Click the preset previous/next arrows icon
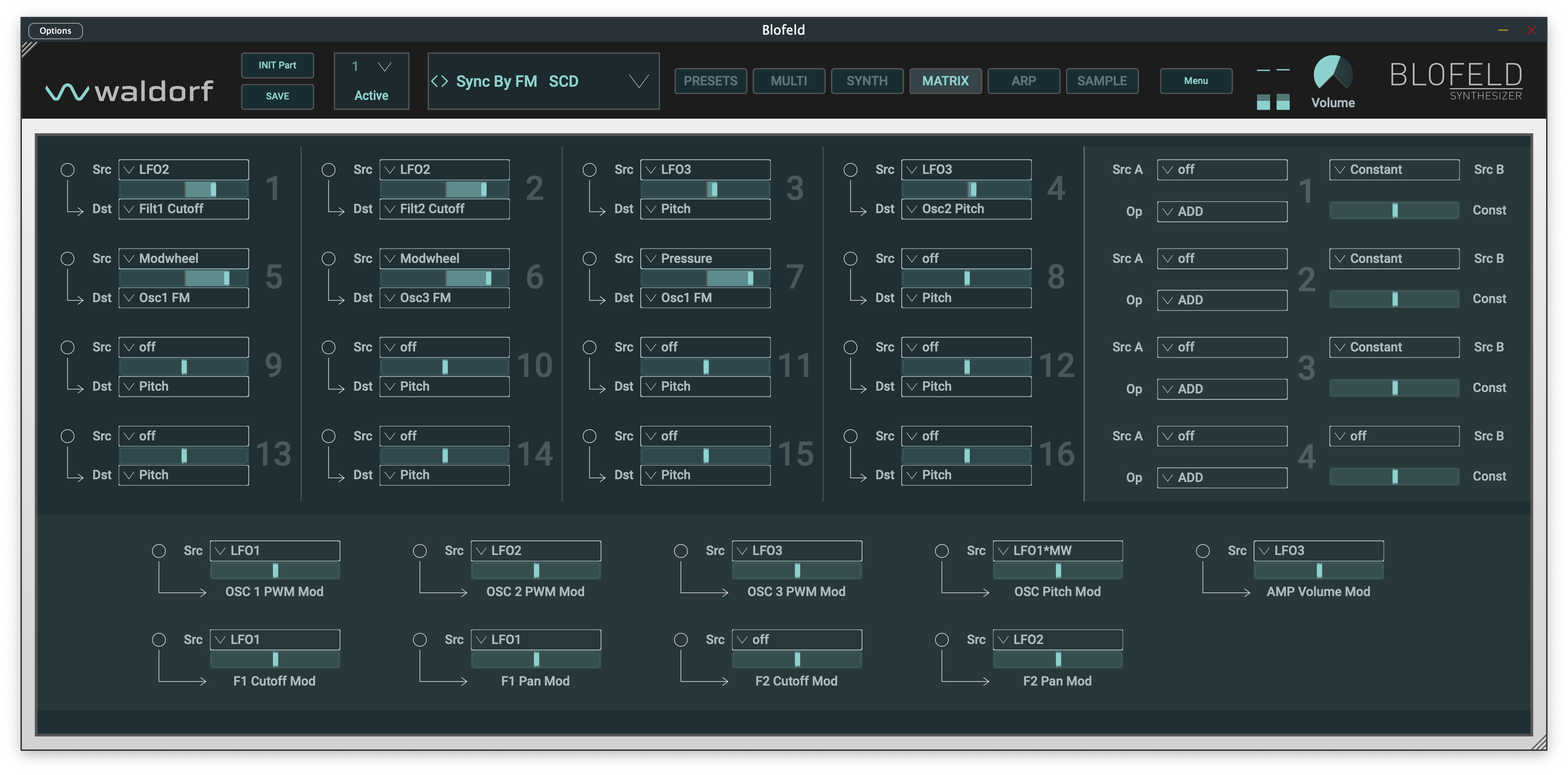 tap(440, 81)
